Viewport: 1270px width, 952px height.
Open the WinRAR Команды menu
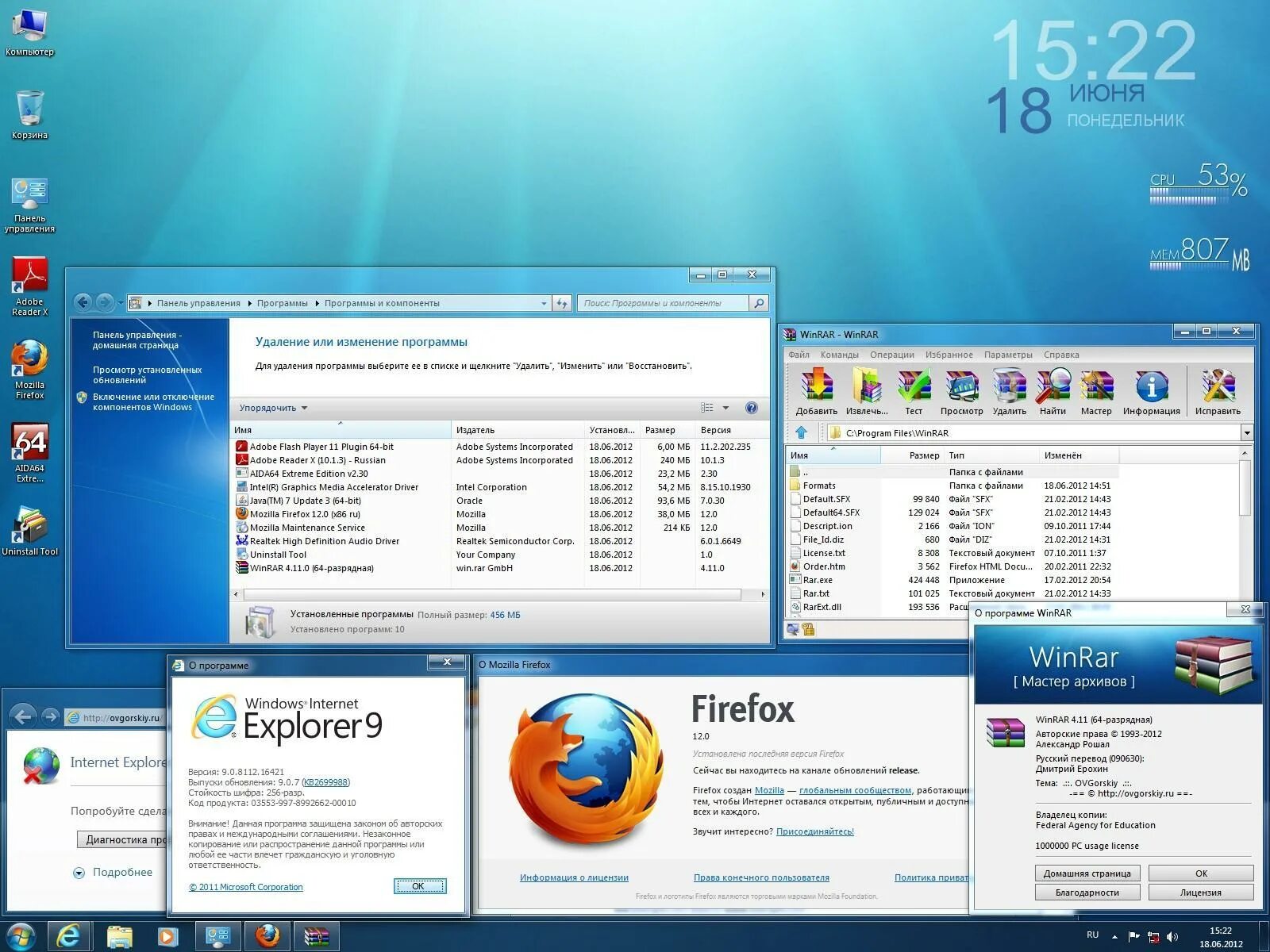(x=839, y=355)
